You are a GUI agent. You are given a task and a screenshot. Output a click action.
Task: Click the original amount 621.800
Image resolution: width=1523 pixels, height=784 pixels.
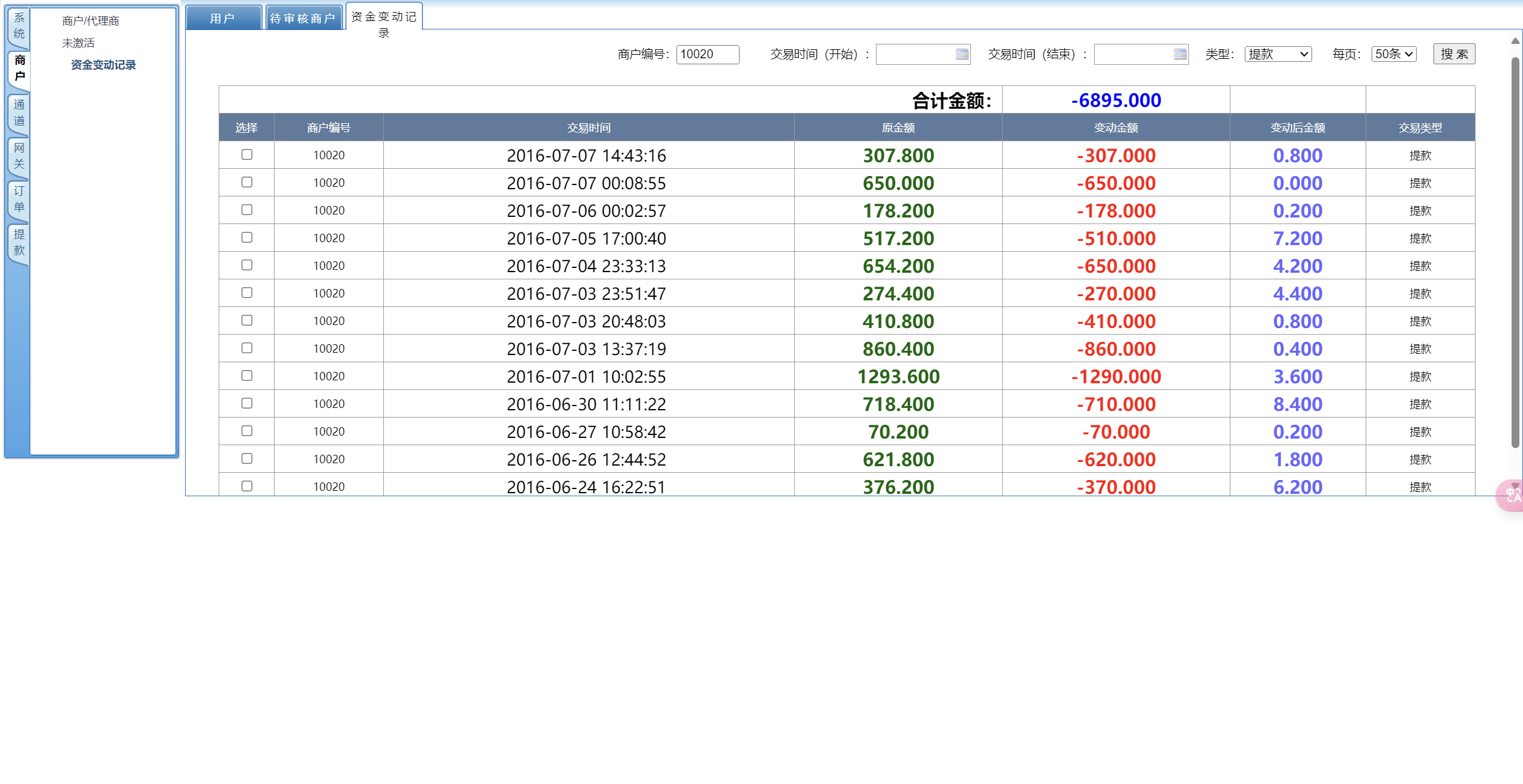[898, 460]
